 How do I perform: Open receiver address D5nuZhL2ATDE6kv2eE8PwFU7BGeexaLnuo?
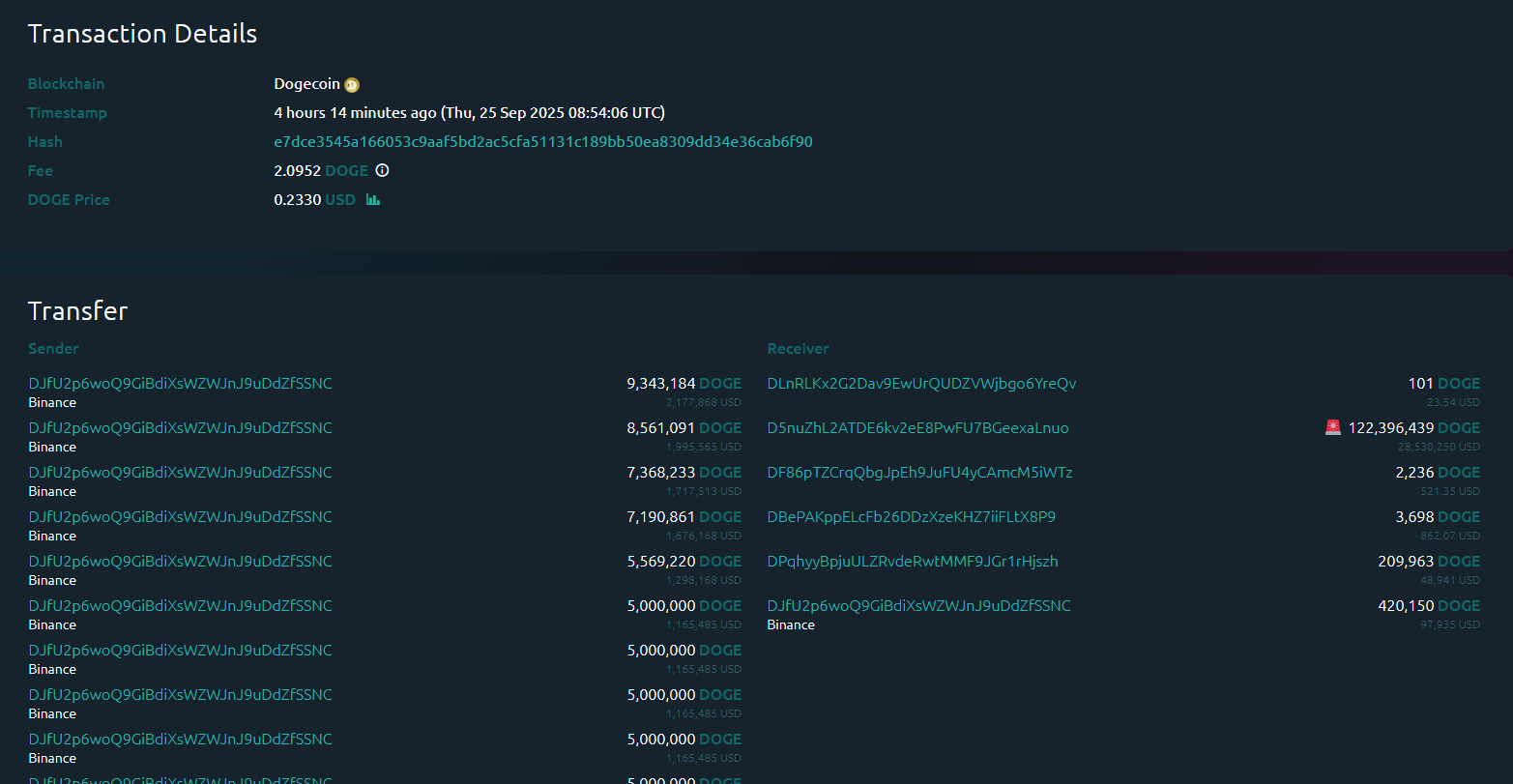click(x=917, y=428)
